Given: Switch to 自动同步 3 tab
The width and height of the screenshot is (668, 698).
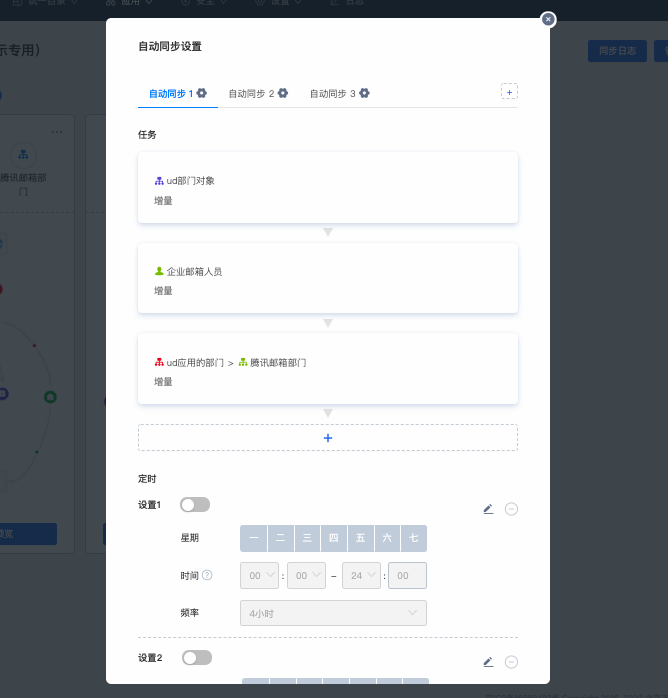Looking at the screenshot, I should point(332,94).
